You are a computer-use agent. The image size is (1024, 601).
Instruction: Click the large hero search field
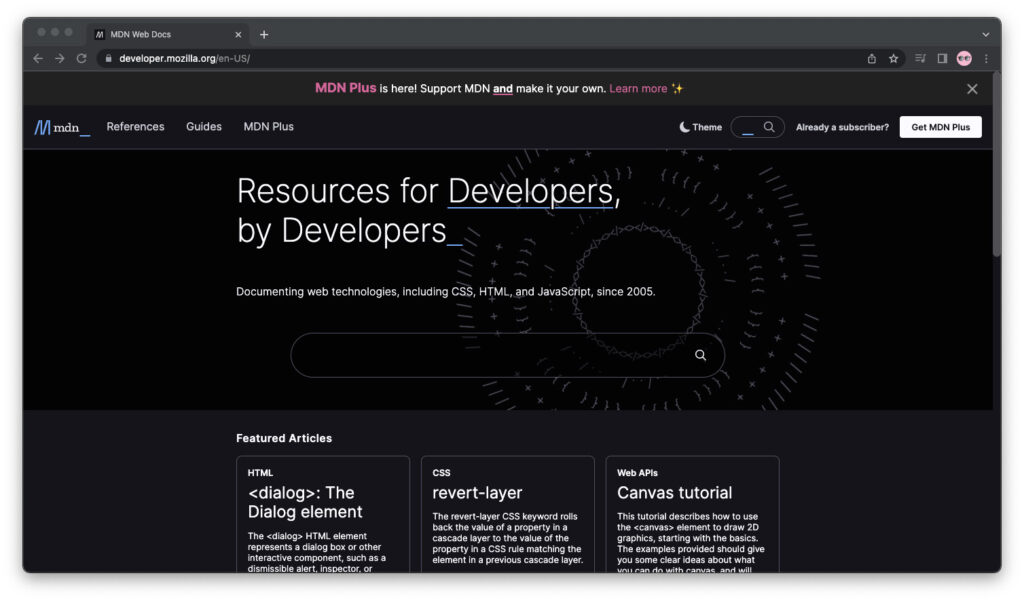pyautogui.click(x=507, y=355)
